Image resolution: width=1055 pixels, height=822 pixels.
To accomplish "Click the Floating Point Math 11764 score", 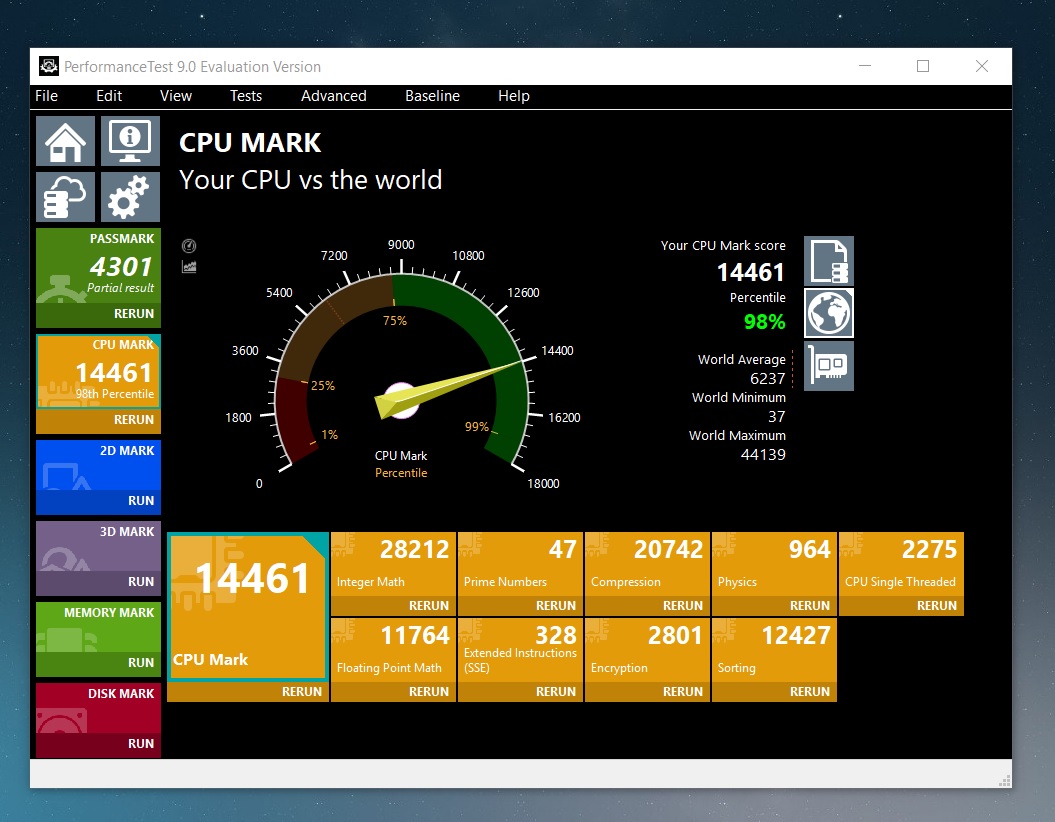I will (415, 636).
